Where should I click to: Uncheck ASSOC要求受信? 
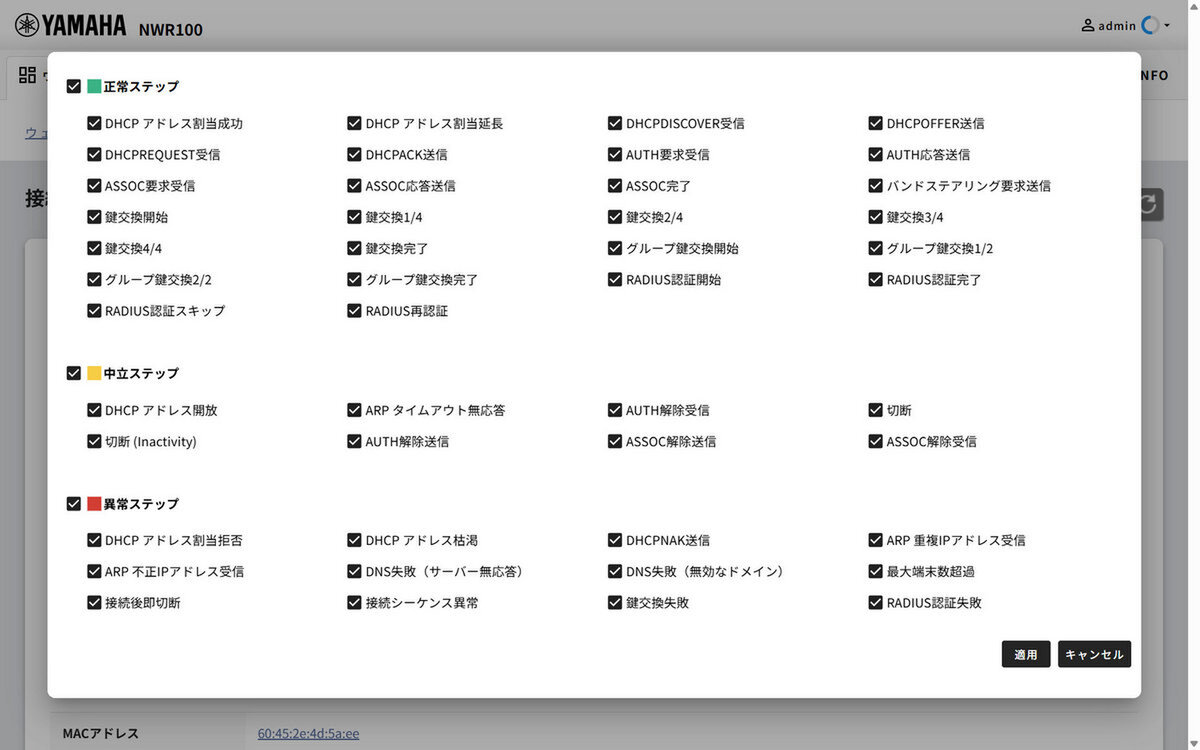pos(94,186)
